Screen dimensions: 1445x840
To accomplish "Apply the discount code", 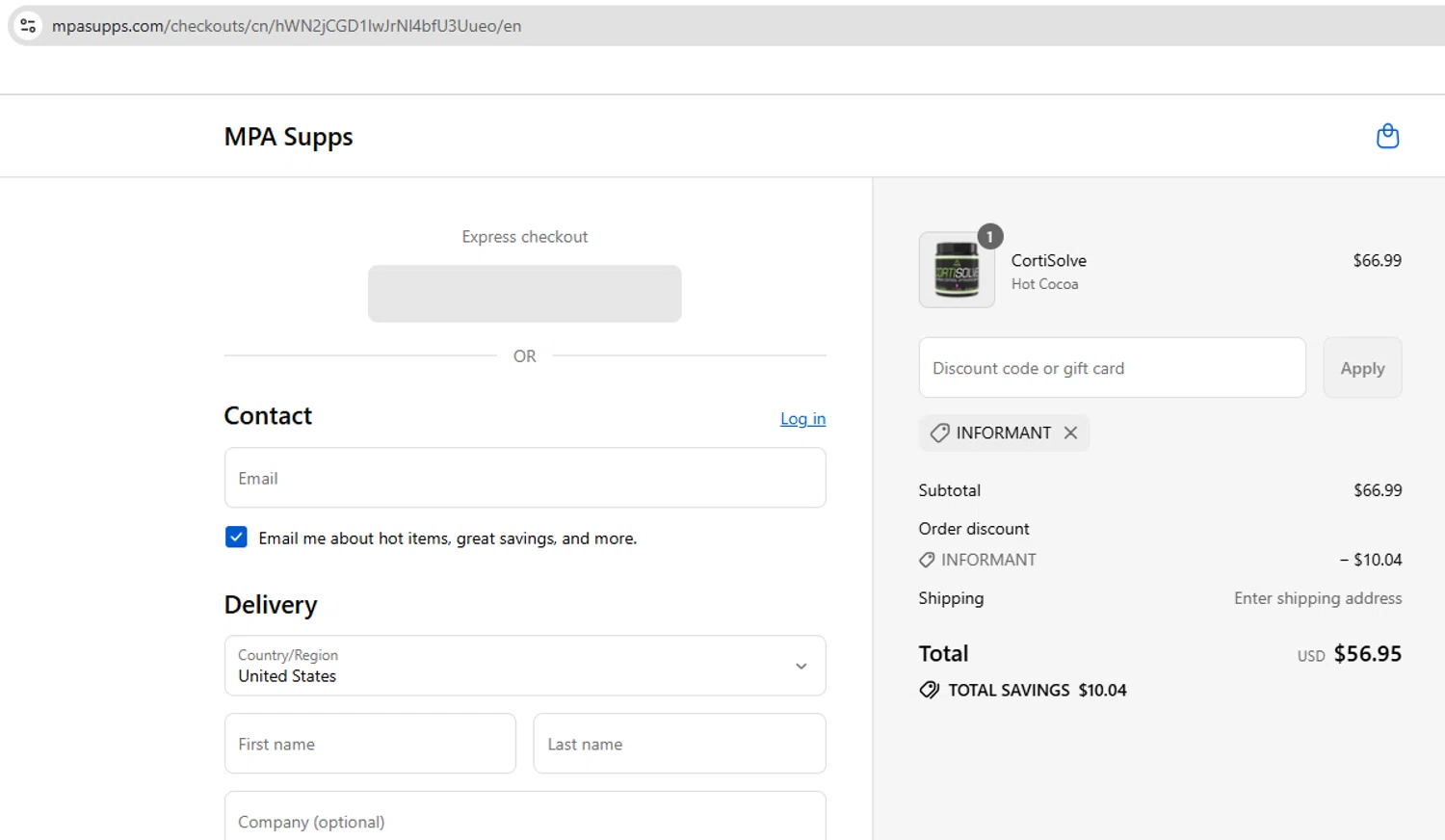I will 1362,368.
